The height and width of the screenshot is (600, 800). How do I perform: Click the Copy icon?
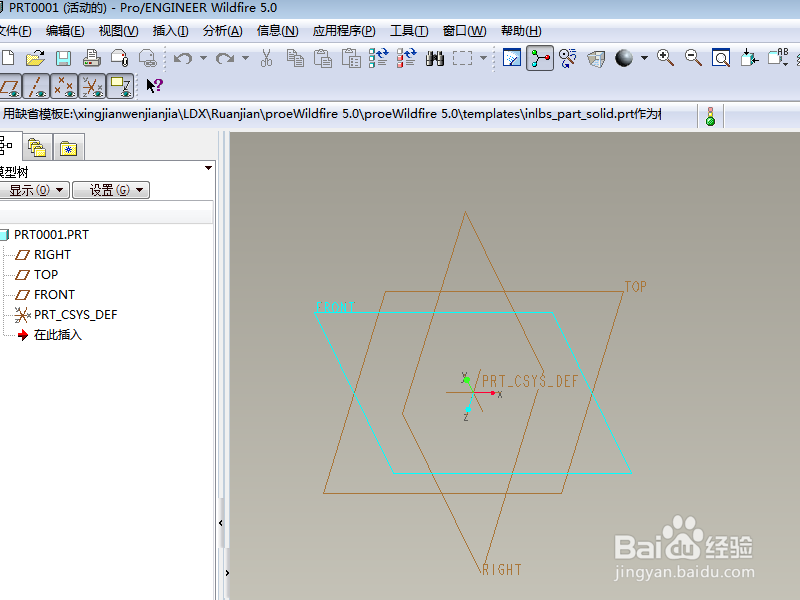coord(295,58)
